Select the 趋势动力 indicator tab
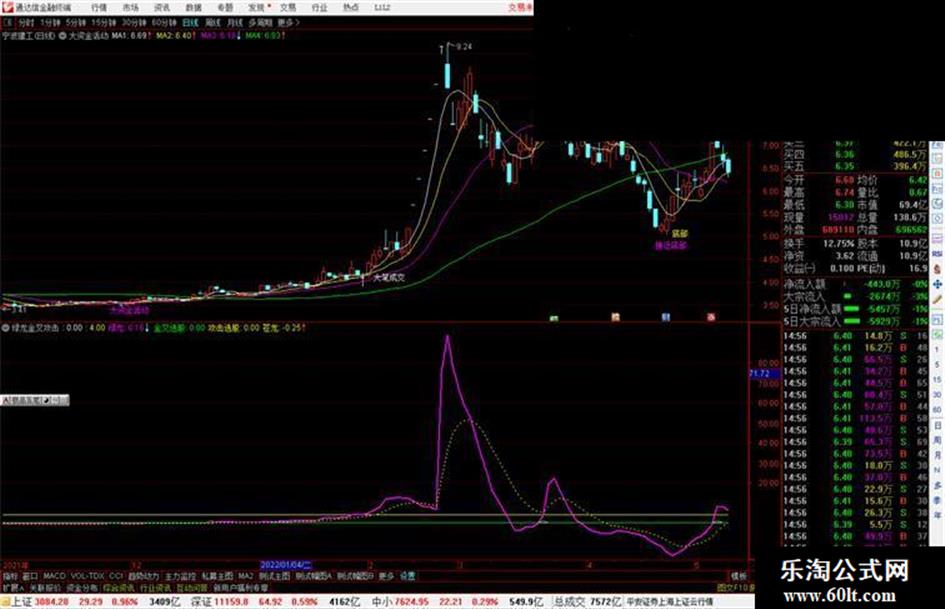 143,576
